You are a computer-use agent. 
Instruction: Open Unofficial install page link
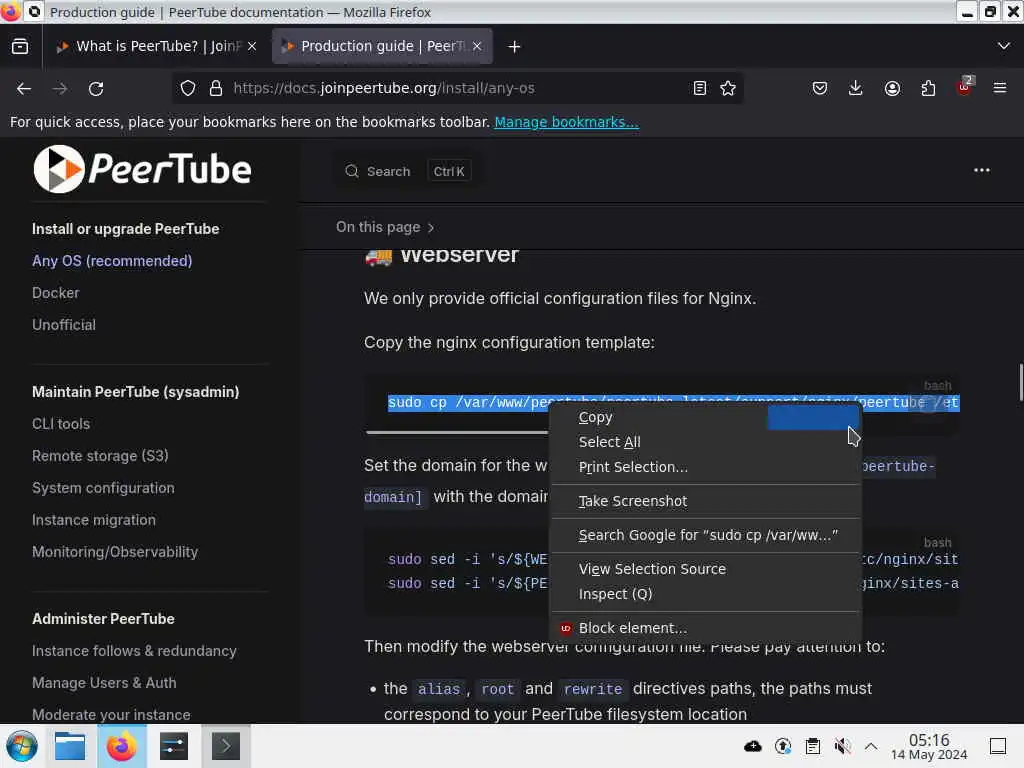[x=63, y=325]
